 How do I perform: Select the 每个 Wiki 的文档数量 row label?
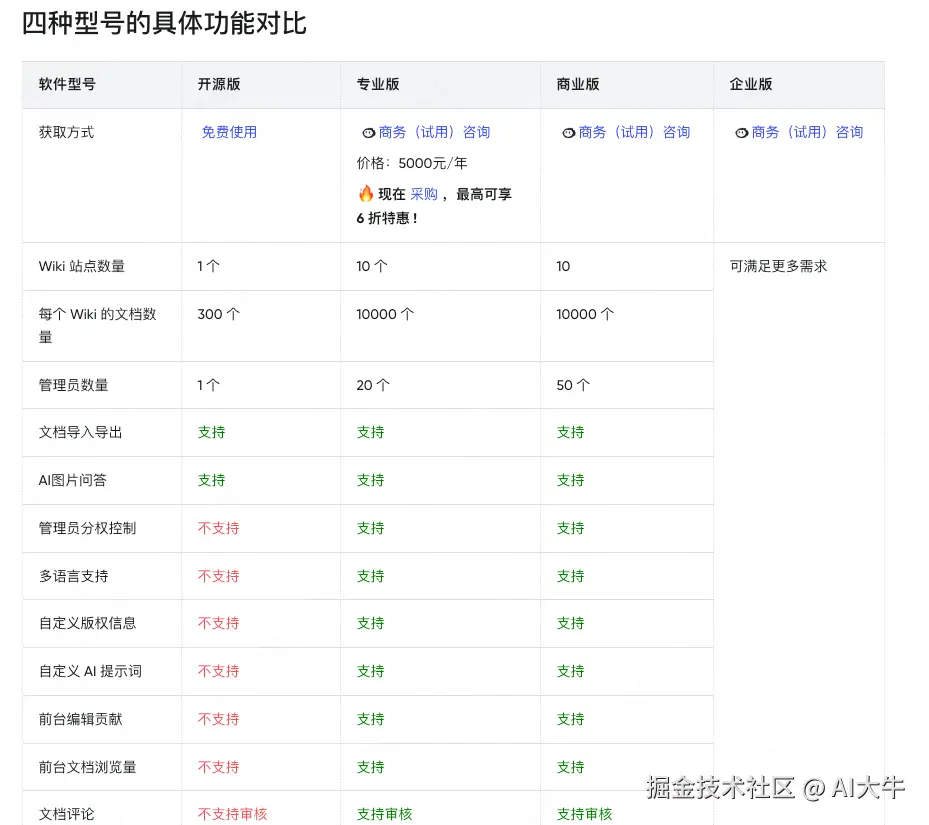pos(97,325)
